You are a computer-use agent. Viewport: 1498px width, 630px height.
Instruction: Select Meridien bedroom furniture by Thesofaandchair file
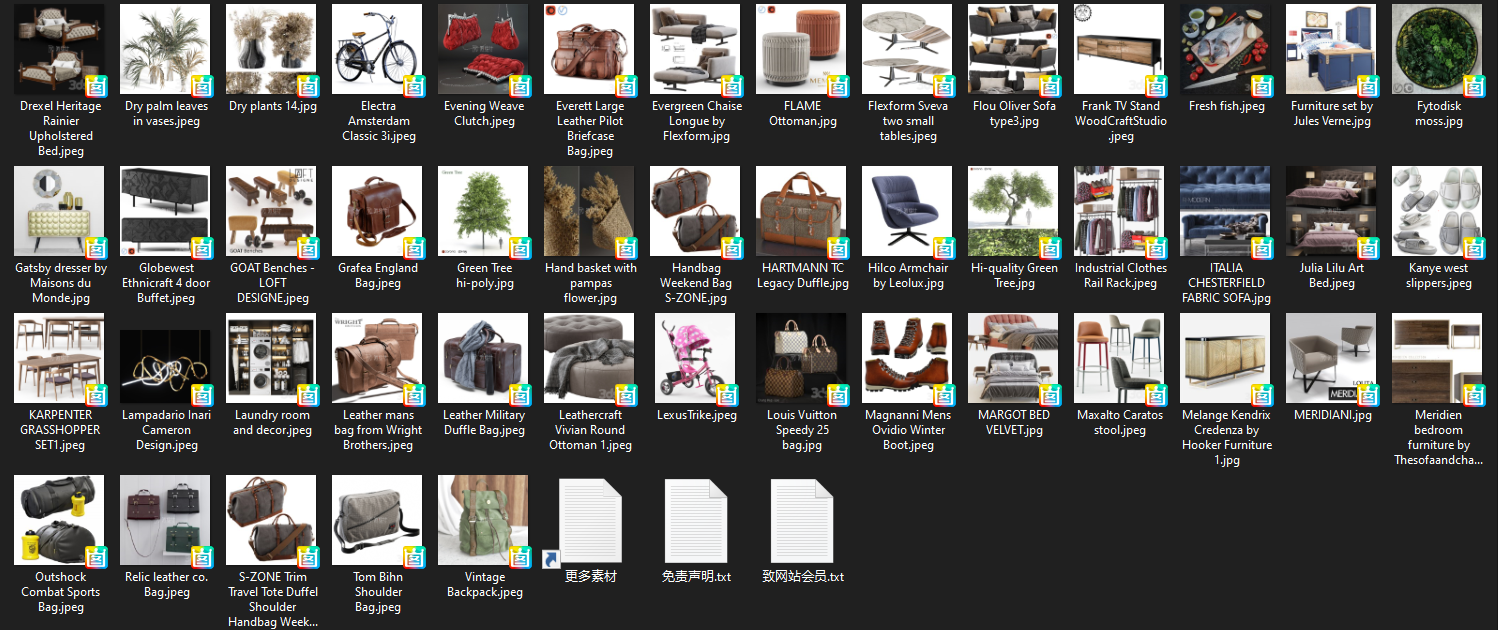1438,358
